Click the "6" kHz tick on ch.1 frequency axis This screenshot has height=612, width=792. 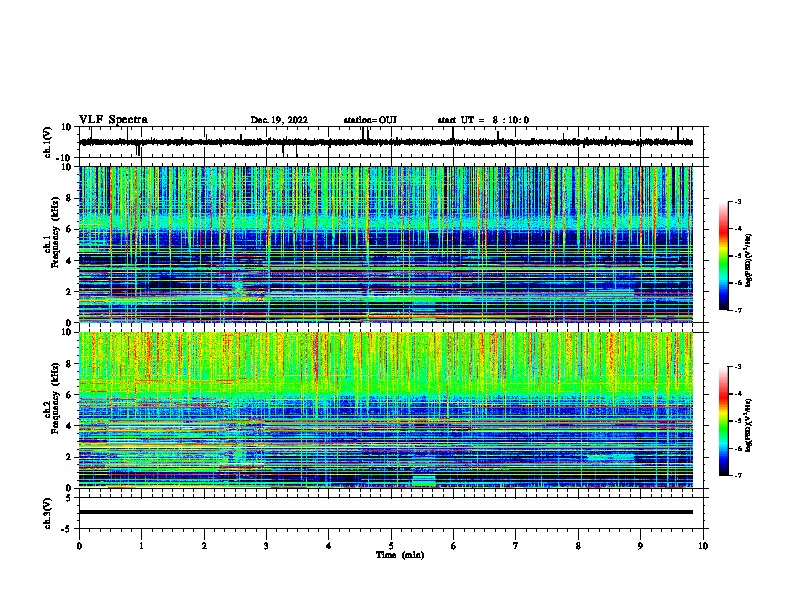point(69,229)
